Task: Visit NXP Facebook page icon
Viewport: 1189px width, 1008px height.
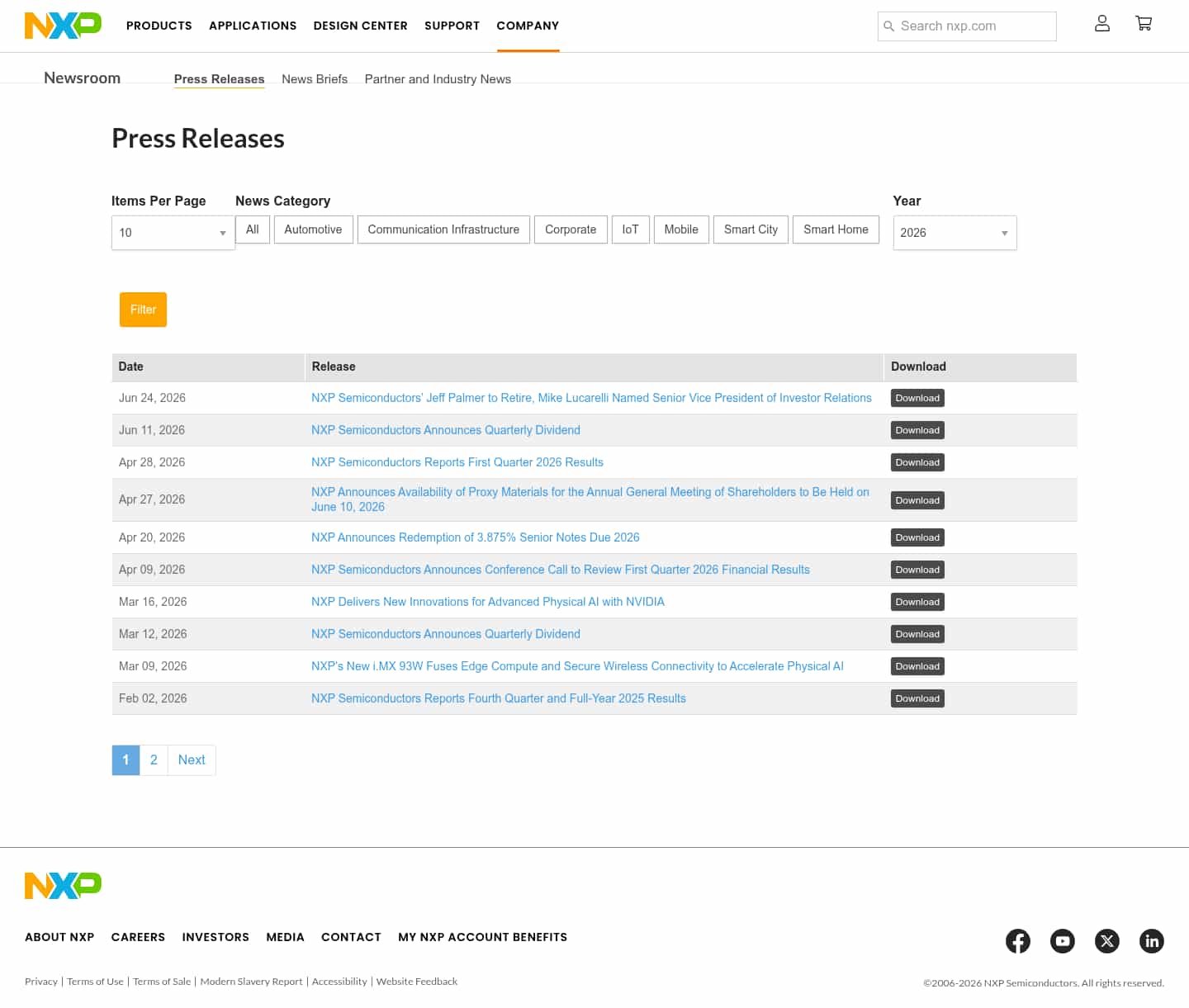Action: [1018, 940]
